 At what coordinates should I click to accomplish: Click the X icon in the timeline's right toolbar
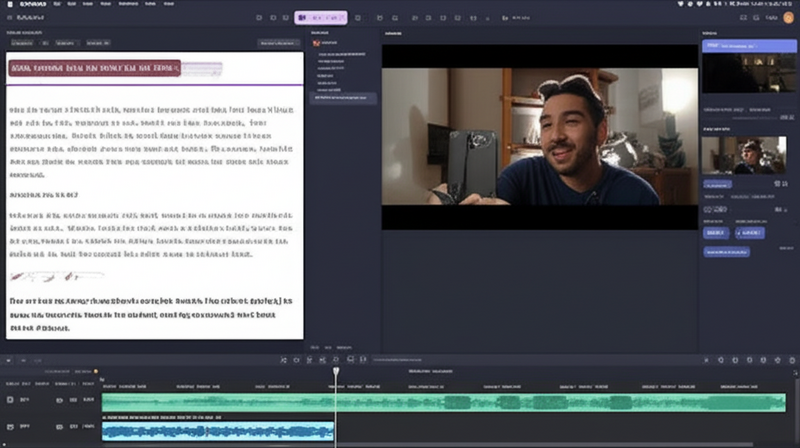(x=706, y=360)
